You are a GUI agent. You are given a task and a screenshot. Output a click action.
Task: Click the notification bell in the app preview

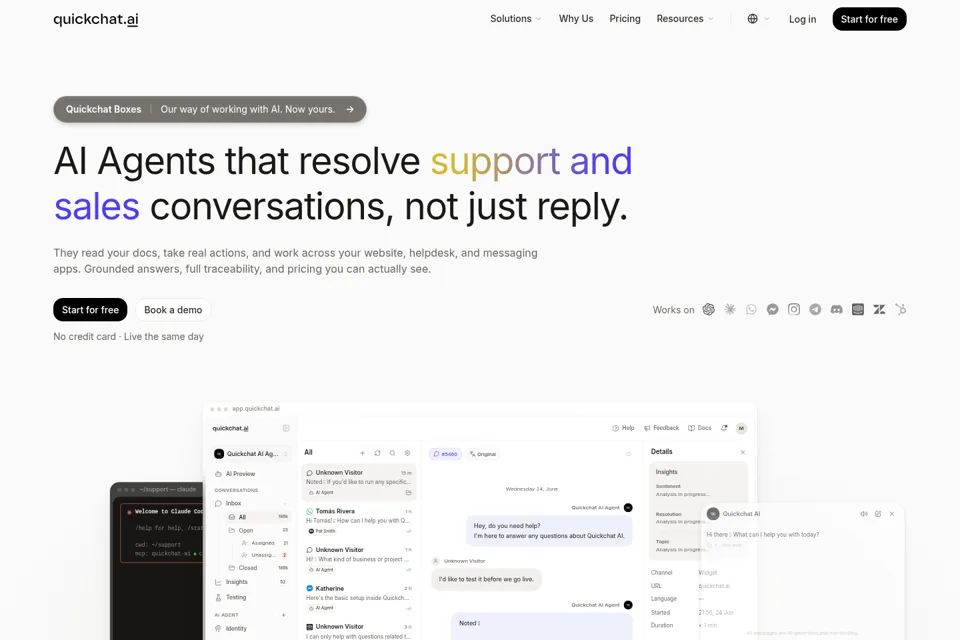[724, 428]
